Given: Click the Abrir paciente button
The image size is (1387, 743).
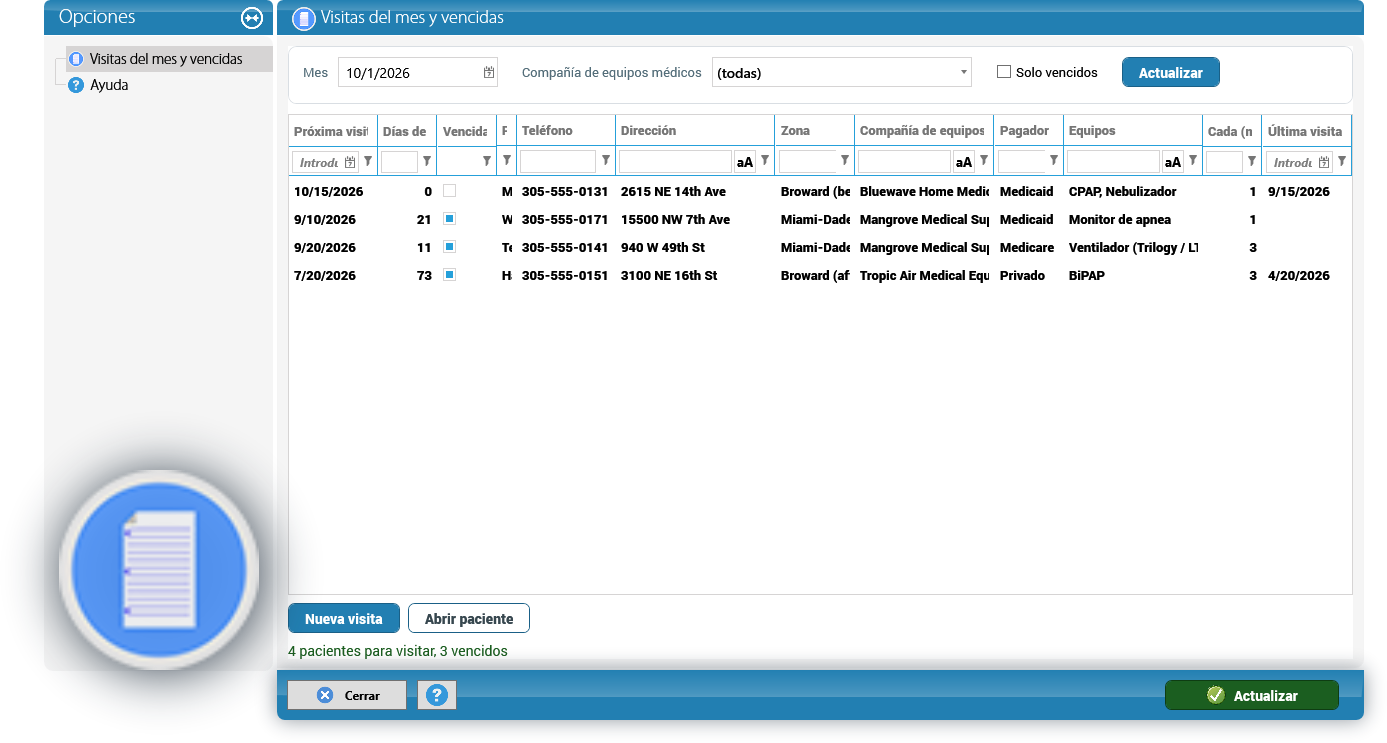Looking at the screenshot, I should pos(469,619).
